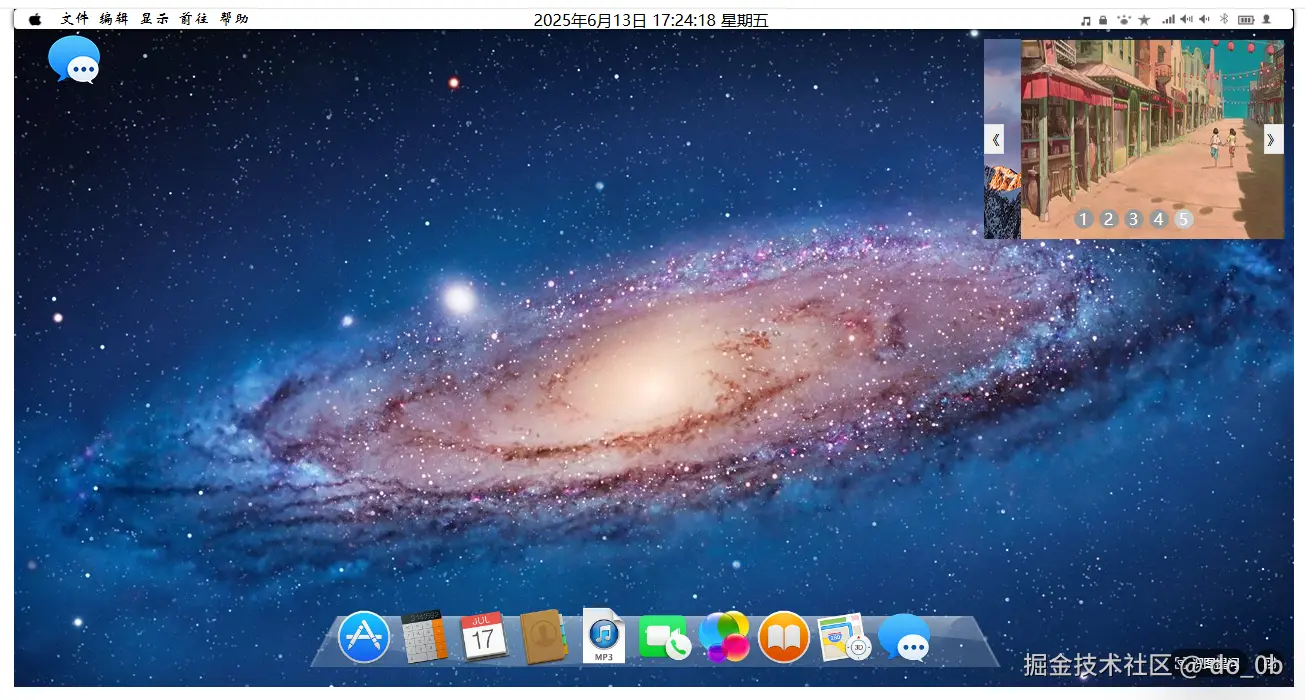Select carousel slide indicator 3
This screenshot has height=700, width=1305.
point(1133,219)
